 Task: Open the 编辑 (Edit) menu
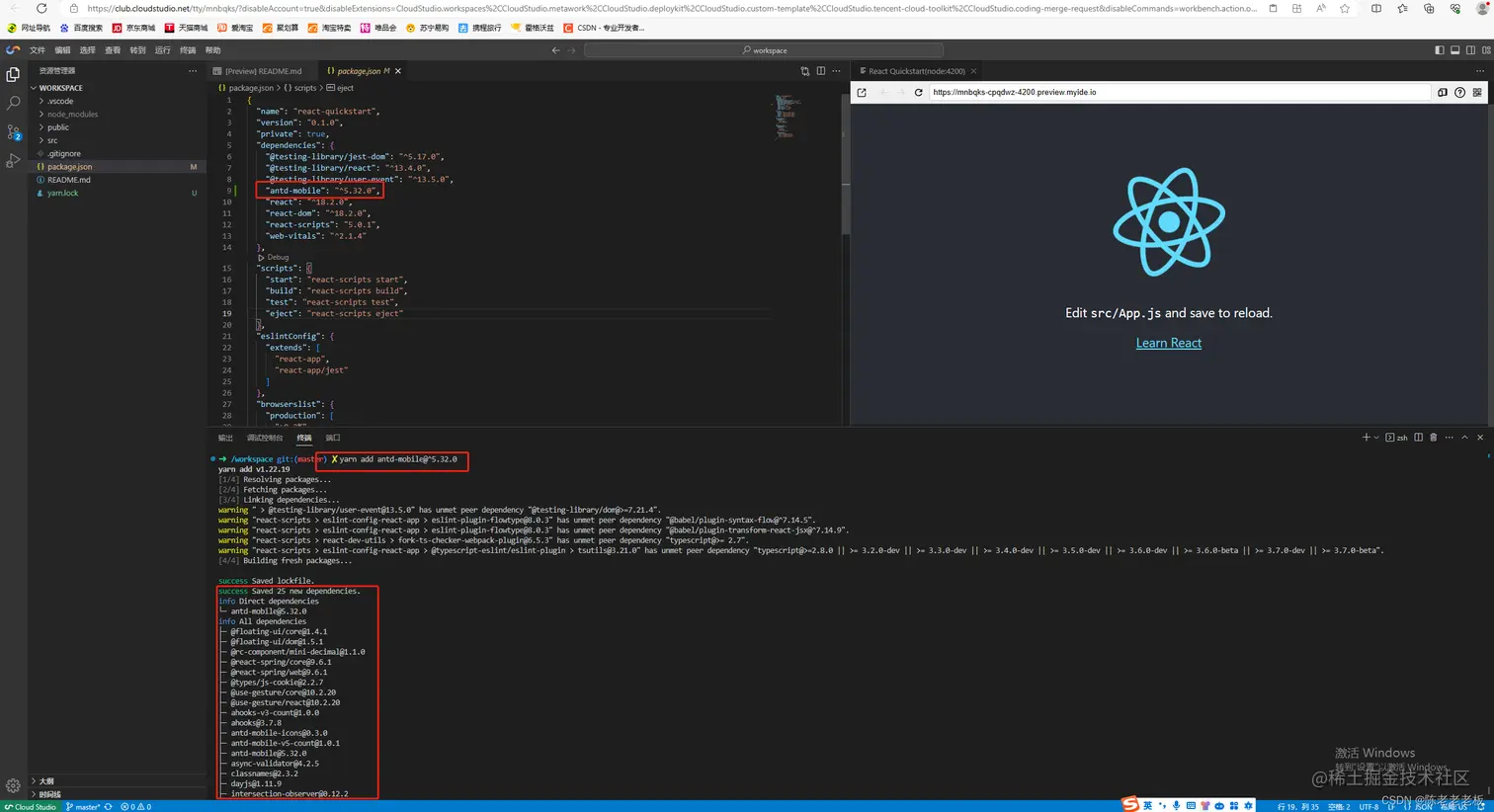click(63, 50)
